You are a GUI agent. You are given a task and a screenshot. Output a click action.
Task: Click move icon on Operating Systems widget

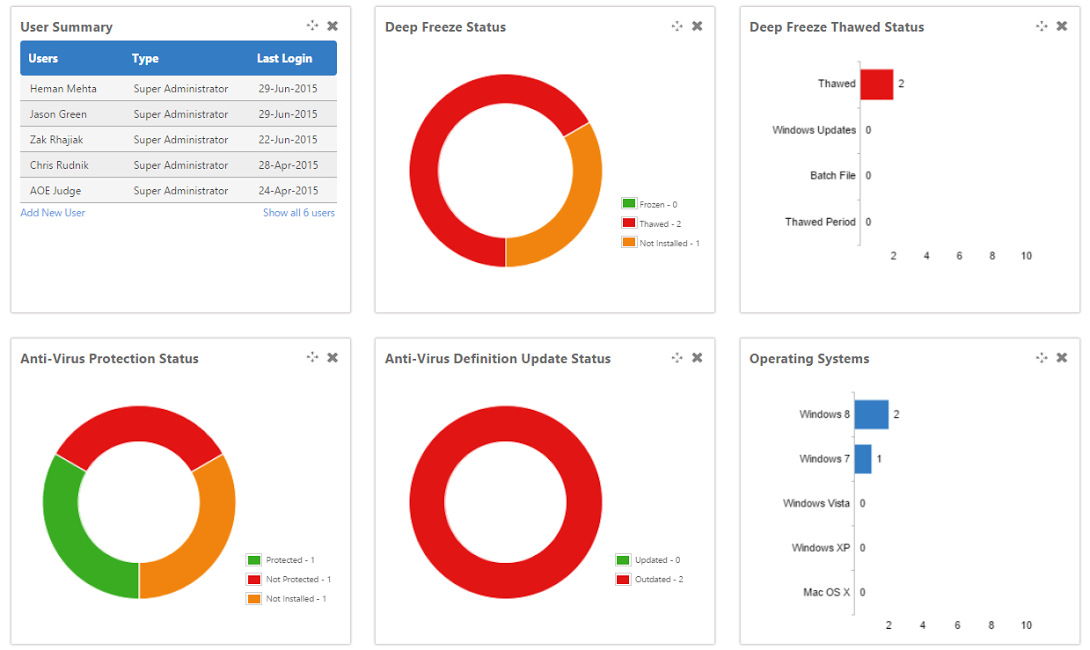1041,357
